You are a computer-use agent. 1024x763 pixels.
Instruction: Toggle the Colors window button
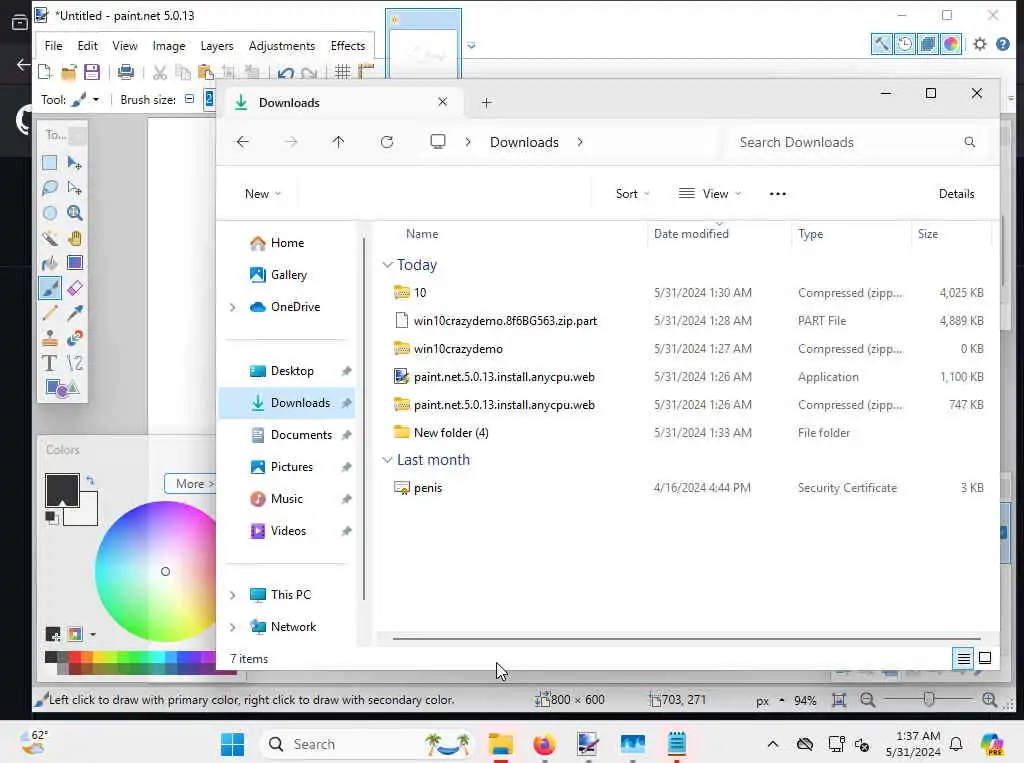point(951,44)
